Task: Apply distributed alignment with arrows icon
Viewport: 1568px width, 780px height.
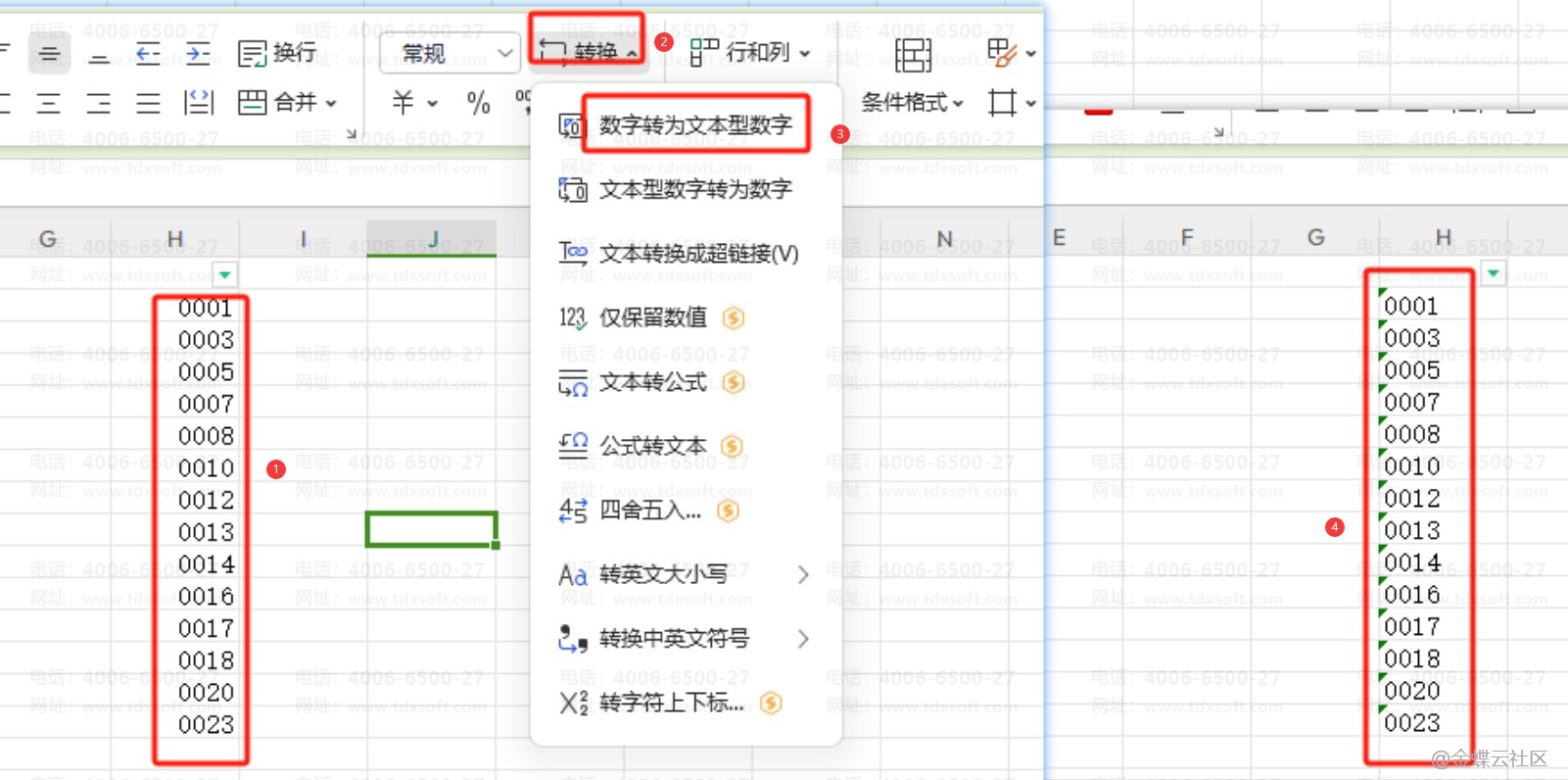Action: (x=199, y=102)
